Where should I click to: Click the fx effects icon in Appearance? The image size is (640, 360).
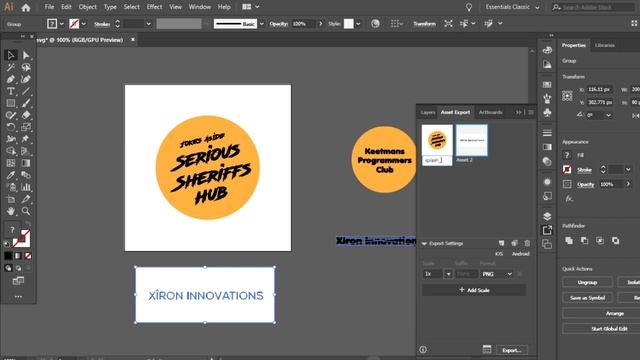point(569,199)
